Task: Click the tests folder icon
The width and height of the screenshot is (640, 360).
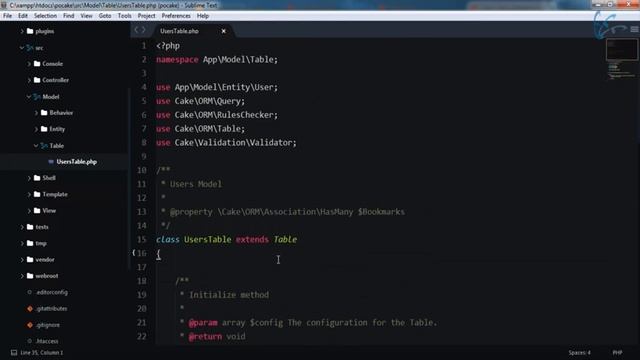Action: (30, 227)
